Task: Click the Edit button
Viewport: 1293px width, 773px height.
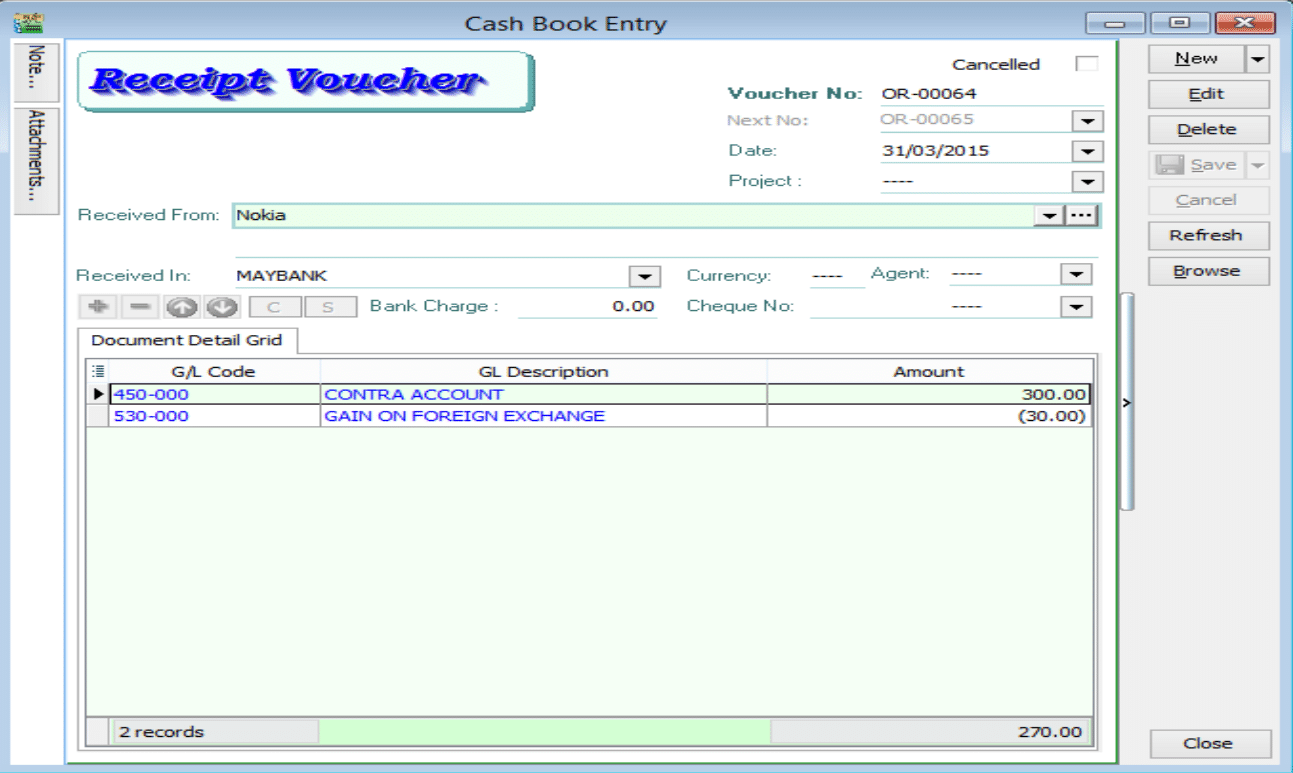Action: click(1207, 94)
